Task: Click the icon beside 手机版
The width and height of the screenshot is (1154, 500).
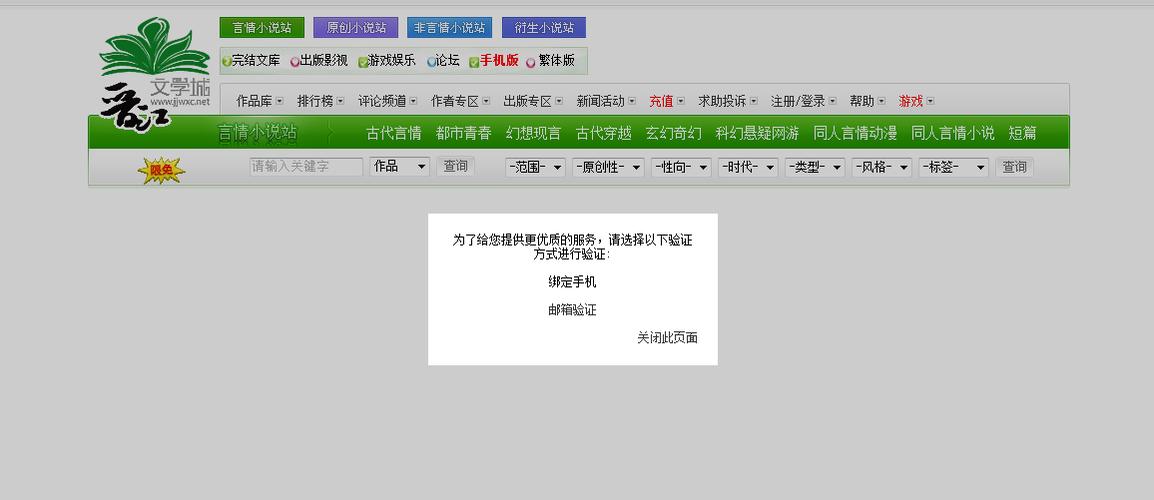Action: pos(474,62)
